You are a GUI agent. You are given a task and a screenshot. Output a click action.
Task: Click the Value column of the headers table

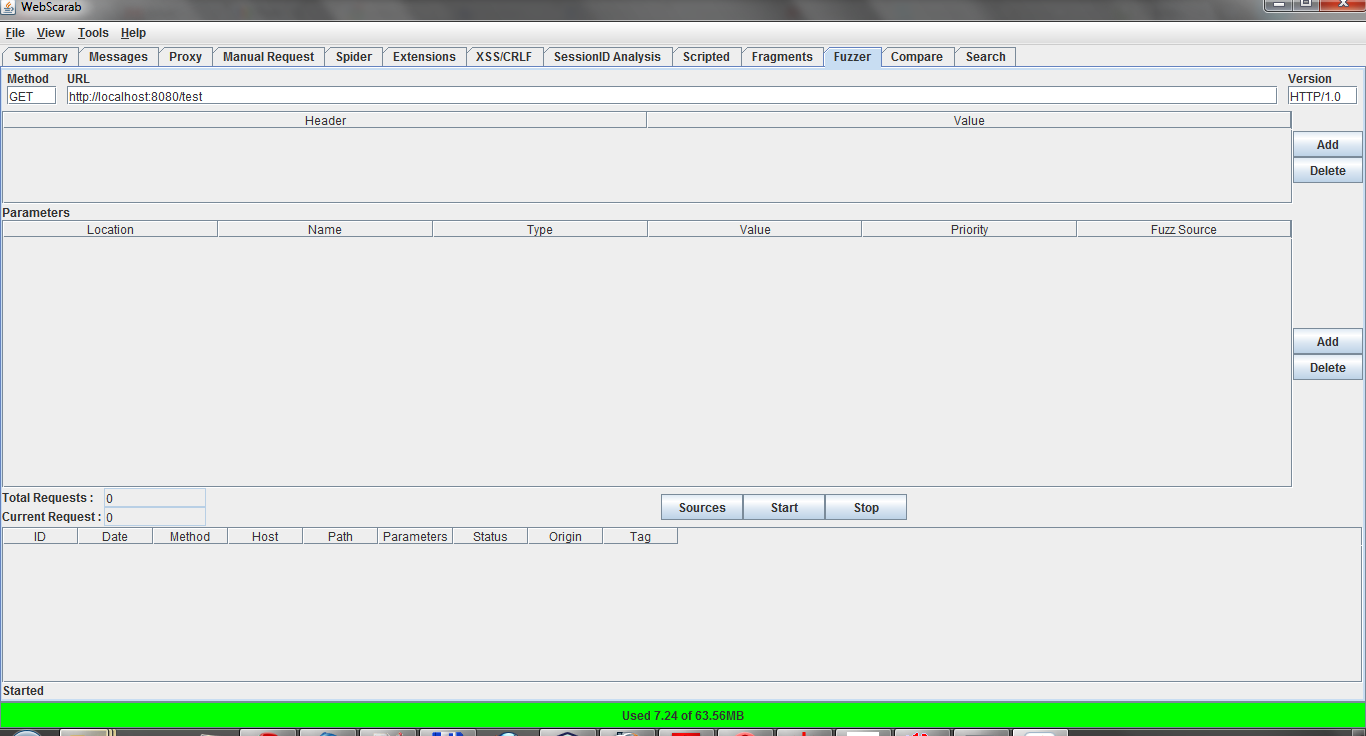969,120
